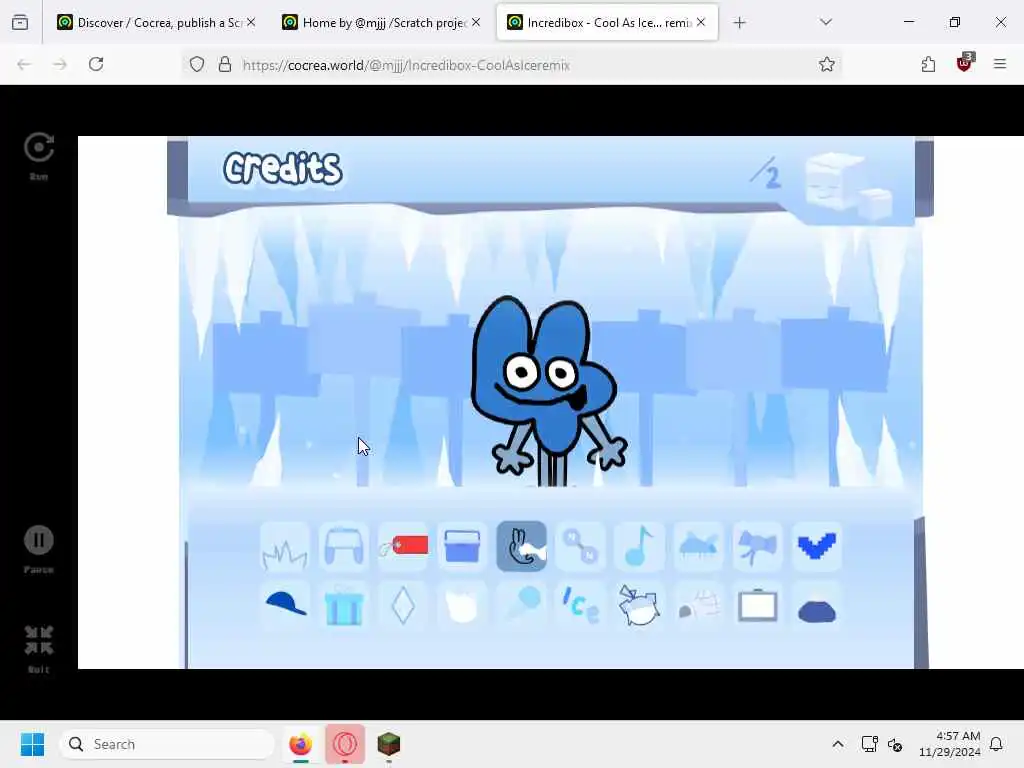Click the highlighted bunny hand icon
Viewport: 1024px width, 768px height.
(521, 547)
